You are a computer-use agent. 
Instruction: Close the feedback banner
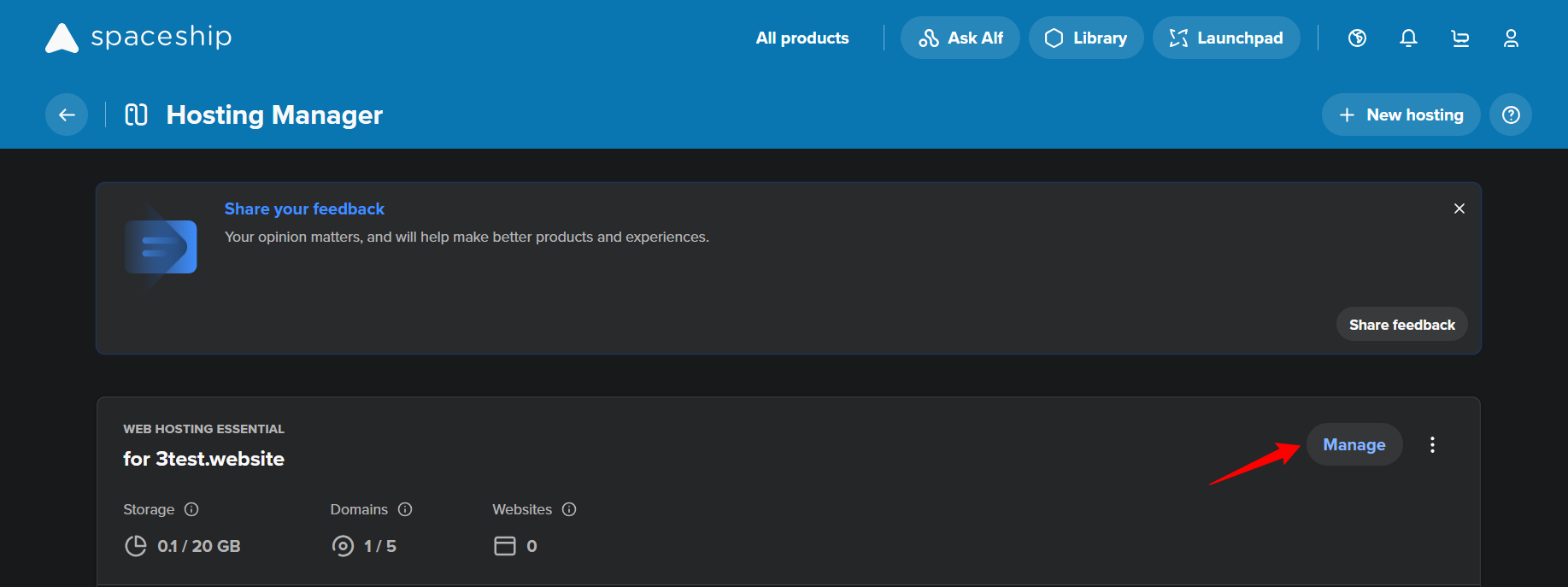click(1459, 208)
